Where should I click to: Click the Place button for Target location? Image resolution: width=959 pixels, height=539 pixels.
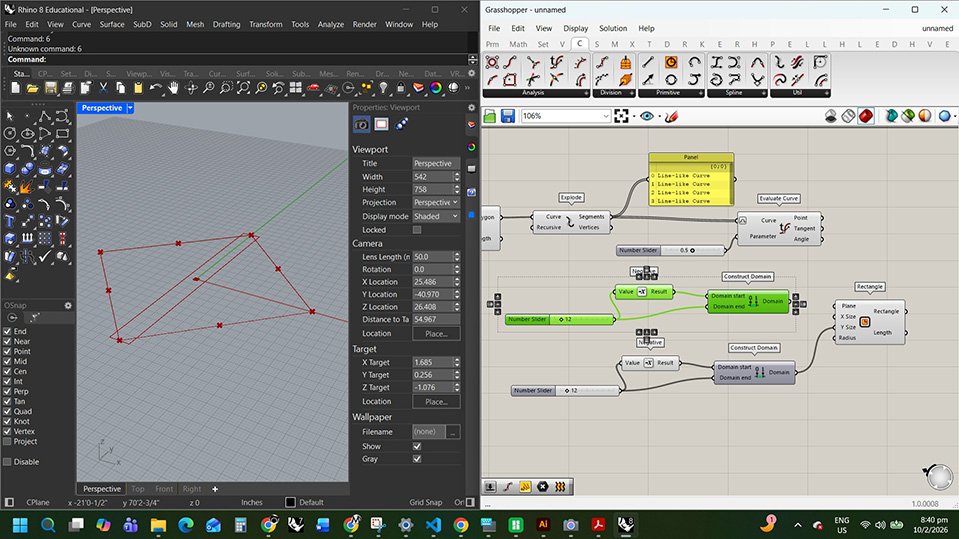[x=436, y=401]
